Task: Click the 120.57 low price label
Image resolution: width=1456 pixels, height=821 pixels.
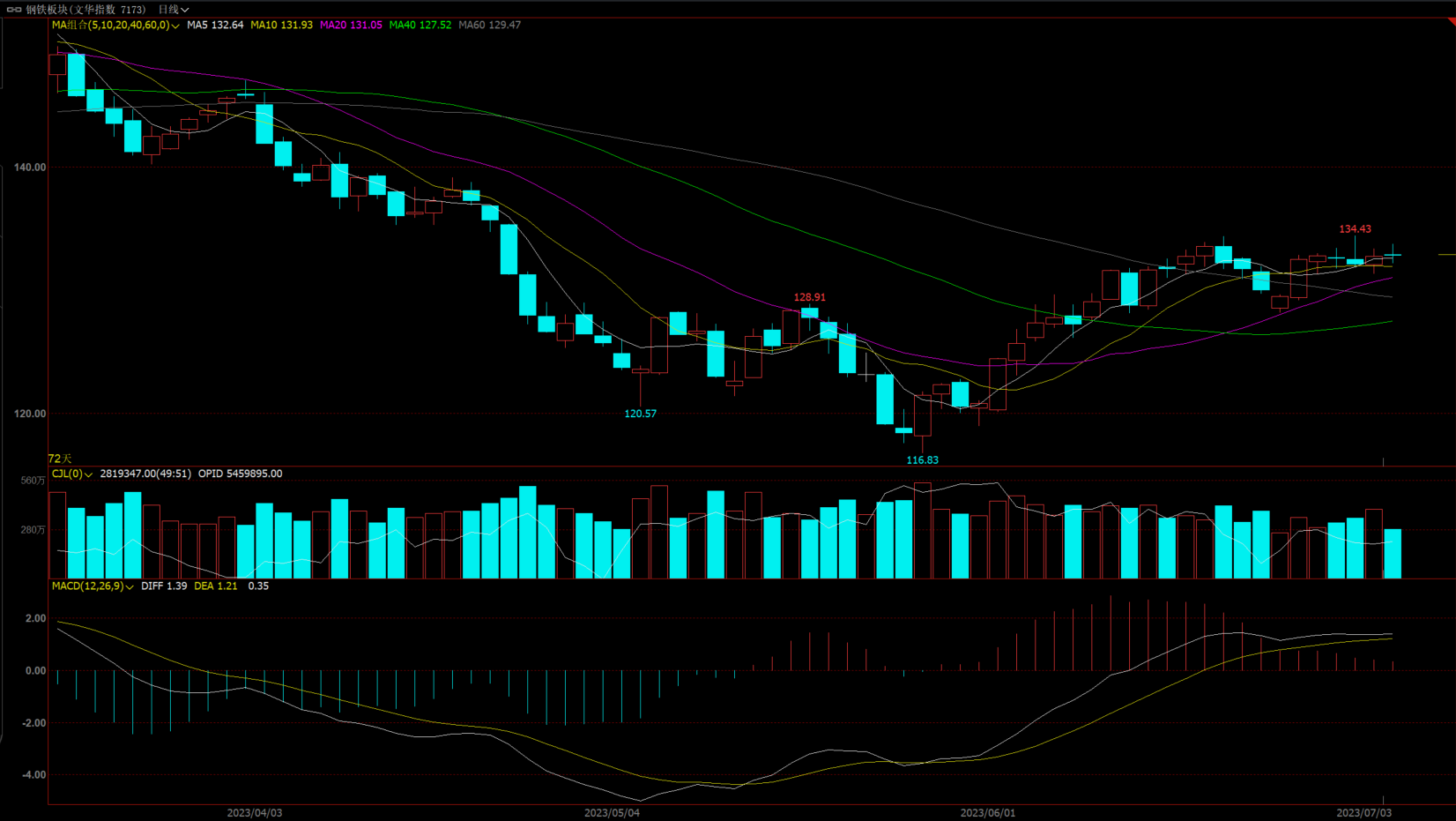Action: tap(641, 414)
